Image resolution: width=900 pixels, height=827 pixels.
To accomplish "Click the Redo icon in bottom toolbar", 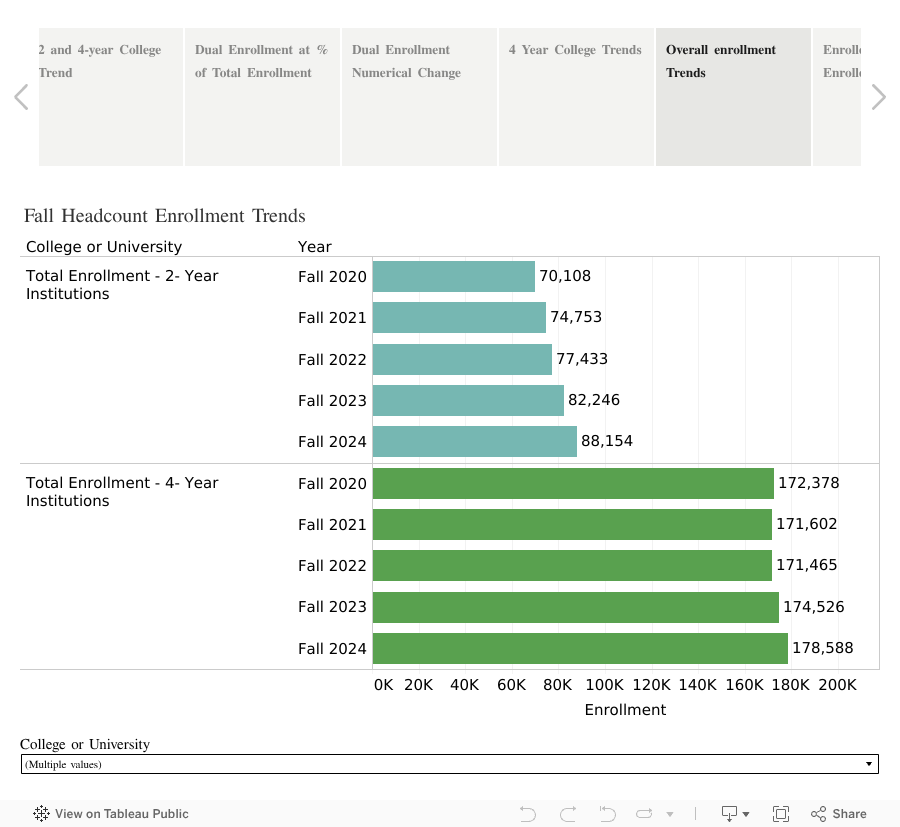I will [x=567, y=813].
